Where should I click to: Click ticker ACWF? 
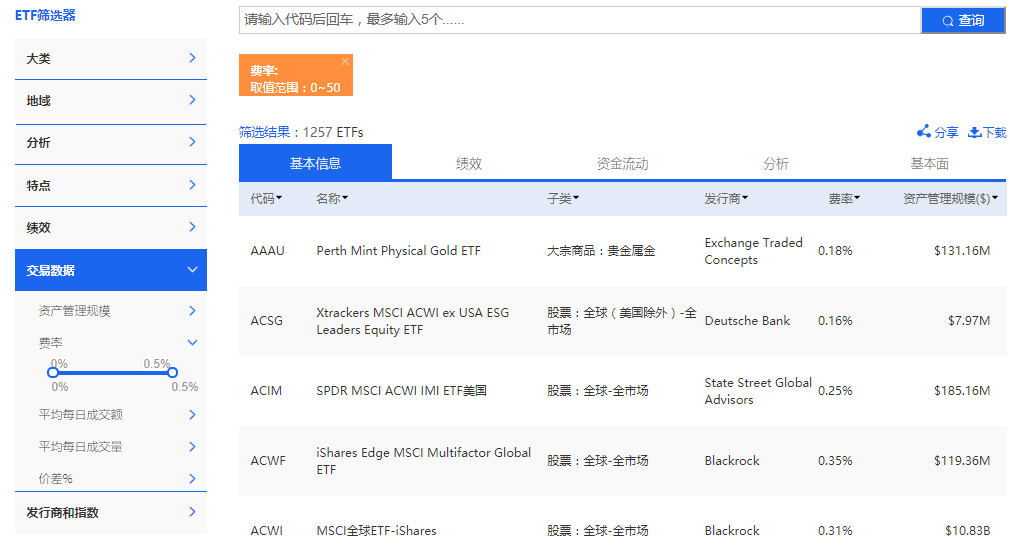point(268,461)
